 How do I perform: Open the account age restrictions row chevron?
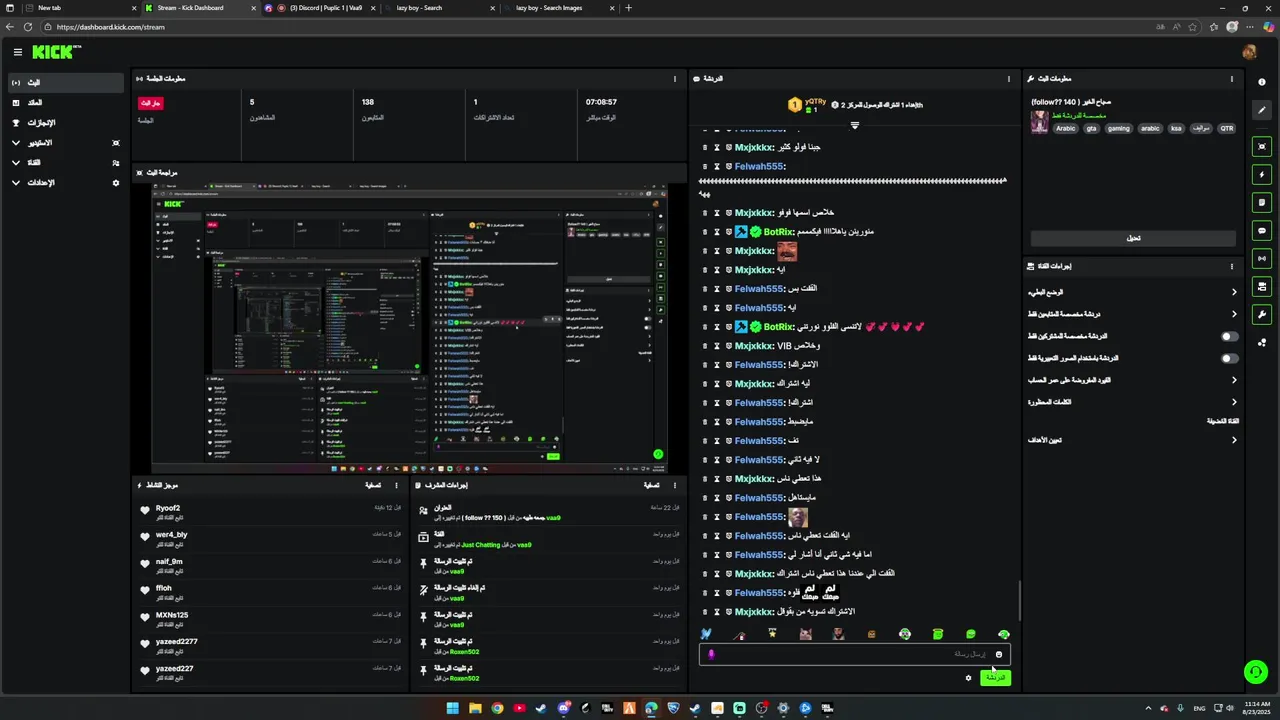coord(1234,380)
